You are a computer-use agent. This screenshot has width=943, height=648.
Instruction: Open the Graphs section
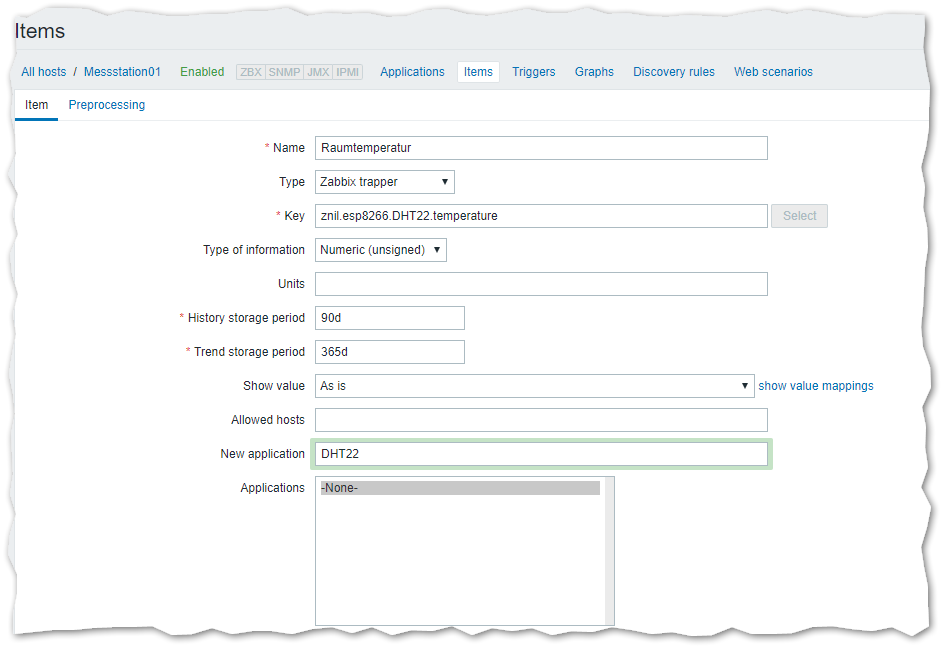pyautogui.click(x=594, y=72)
